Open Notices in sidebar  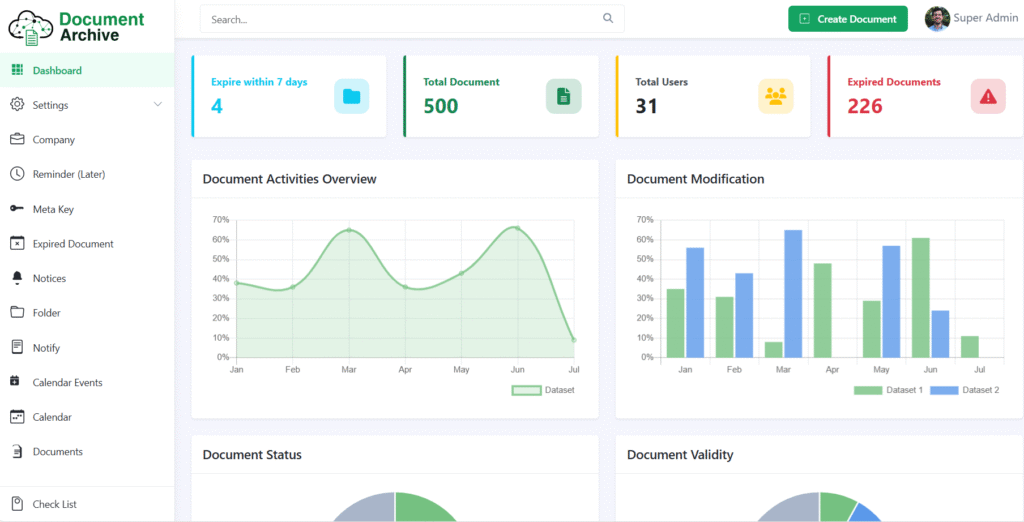tap(87, 278)
